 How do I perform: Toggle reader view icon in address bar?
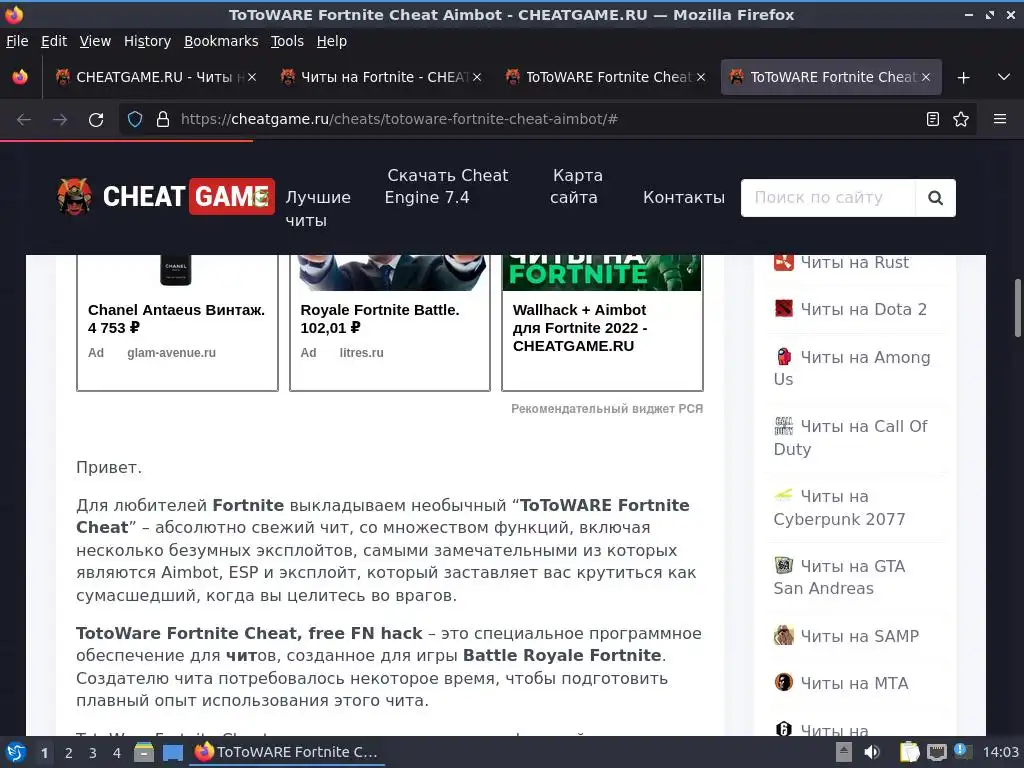933,119
